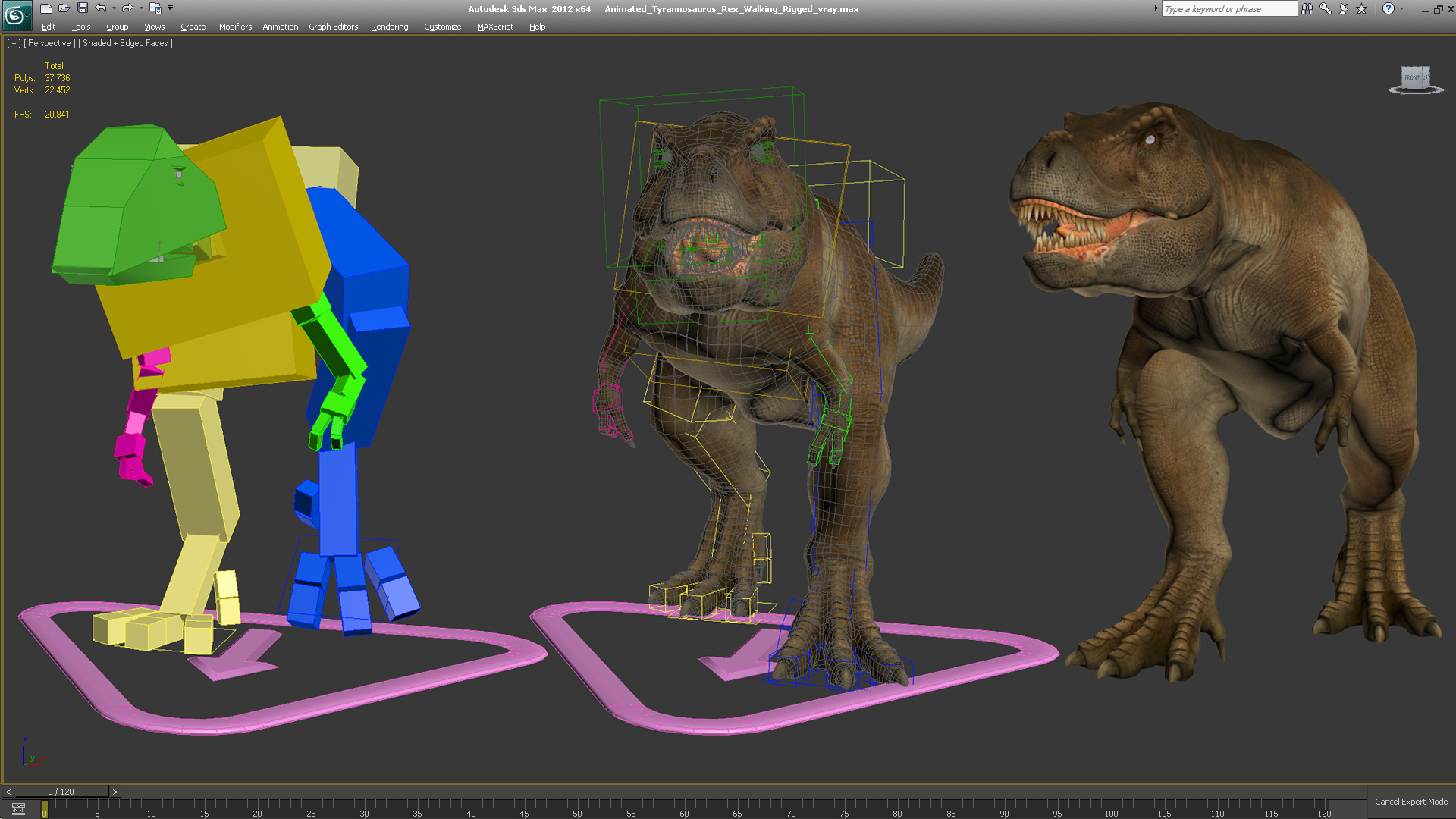Open the Graph Editors menu
This screenshot has width=1456, height=819.
[334, 27]
